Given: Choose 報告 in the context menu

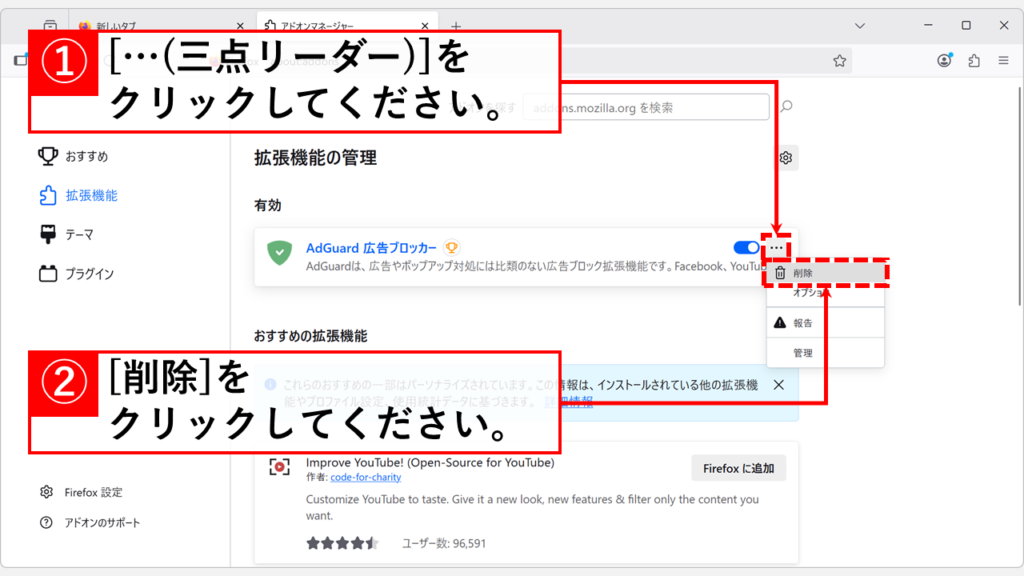Looking at the screenshot, I should (x=825, y=323).
